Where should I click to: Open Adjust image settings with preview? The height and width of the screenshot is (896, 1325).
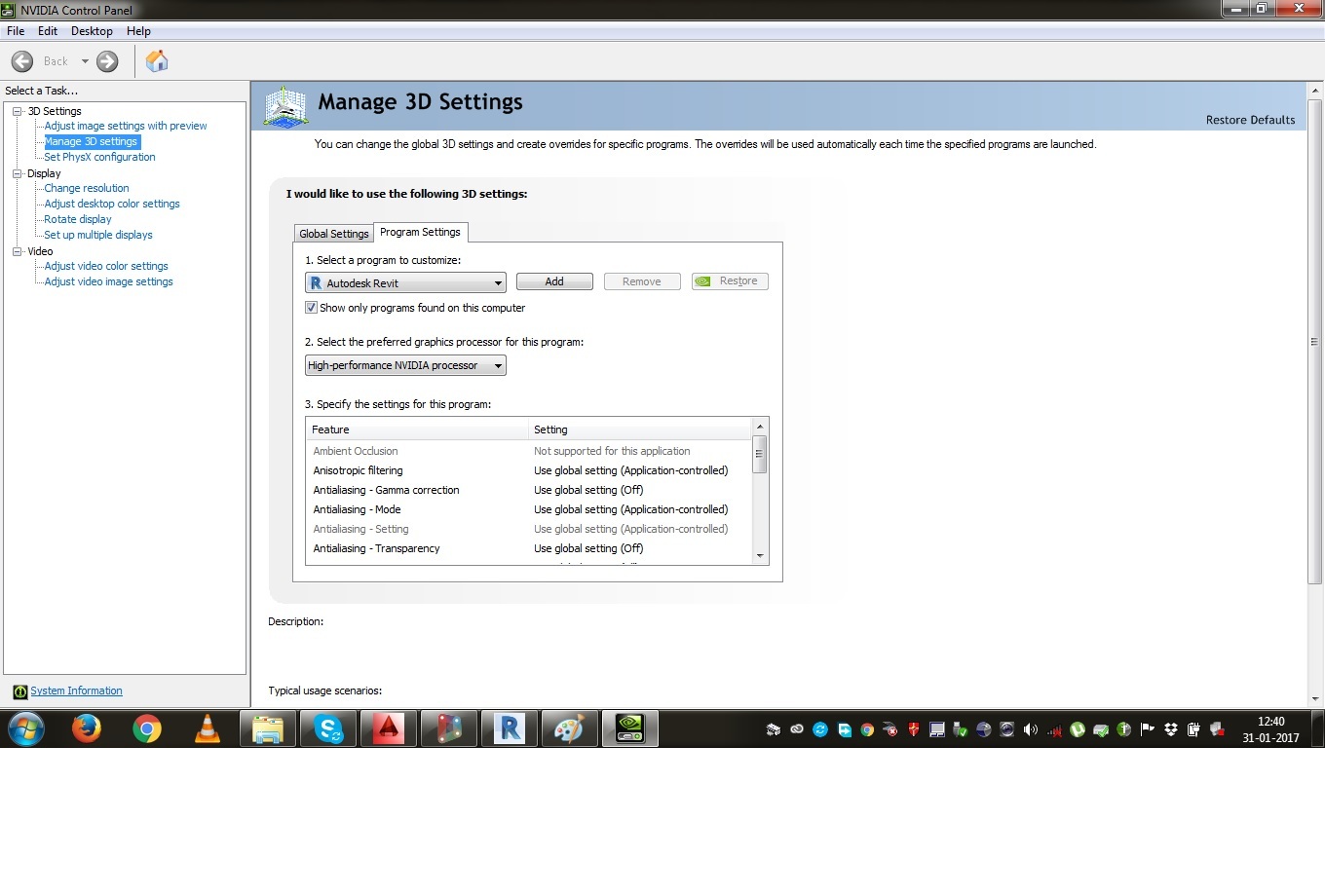pos(126,126)
